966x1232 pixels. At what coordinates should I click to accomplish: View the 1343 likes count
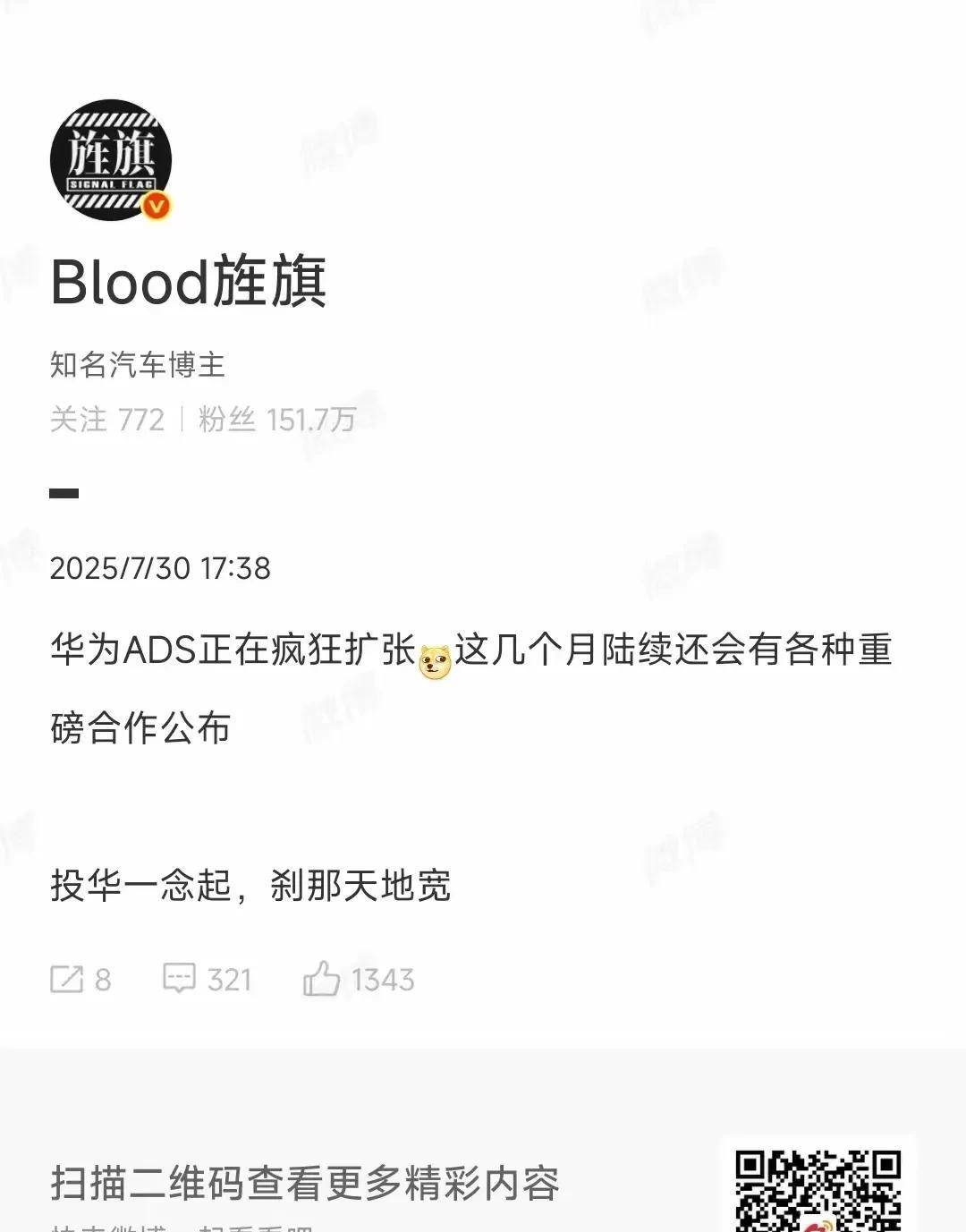[383, 981]
